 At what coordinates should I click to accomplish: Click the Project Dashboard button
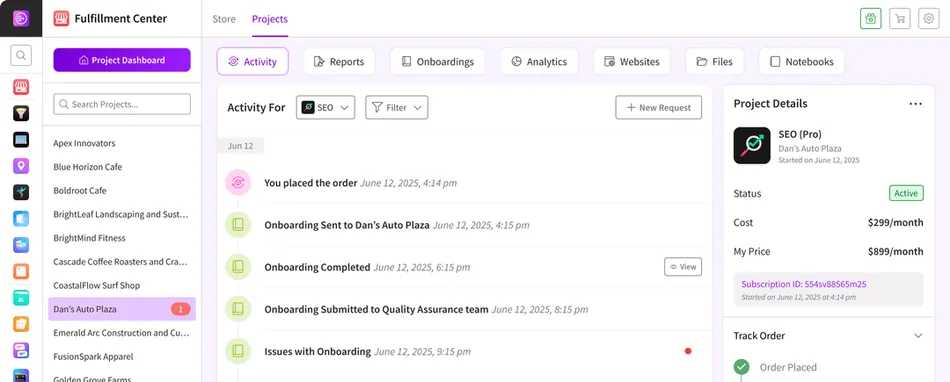point(122,60)
